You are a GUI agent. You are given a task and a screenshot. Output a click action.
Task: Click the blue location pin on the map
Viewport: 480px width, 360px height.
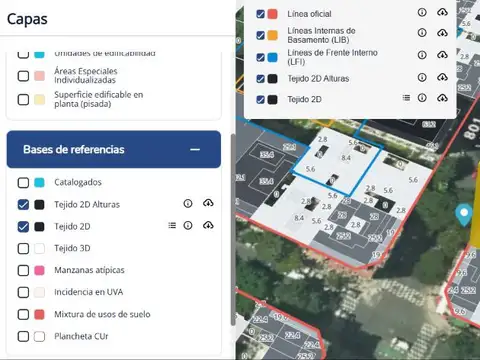pyautogui.click(x=464, y=214)
